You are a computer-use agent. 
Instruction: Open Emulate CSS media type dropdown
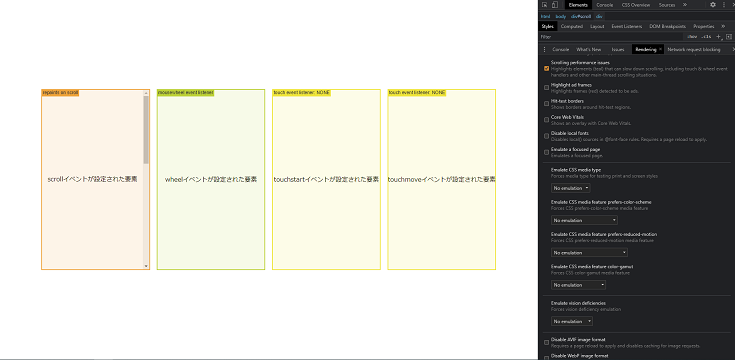coord(570,188)
